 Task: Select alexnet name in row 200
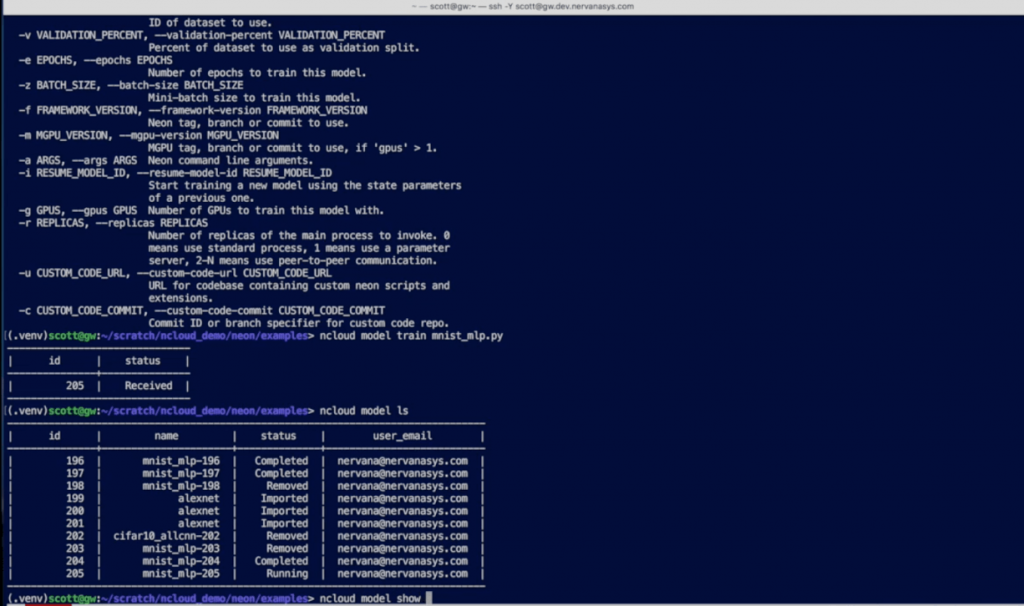click(x=198, y=511)
